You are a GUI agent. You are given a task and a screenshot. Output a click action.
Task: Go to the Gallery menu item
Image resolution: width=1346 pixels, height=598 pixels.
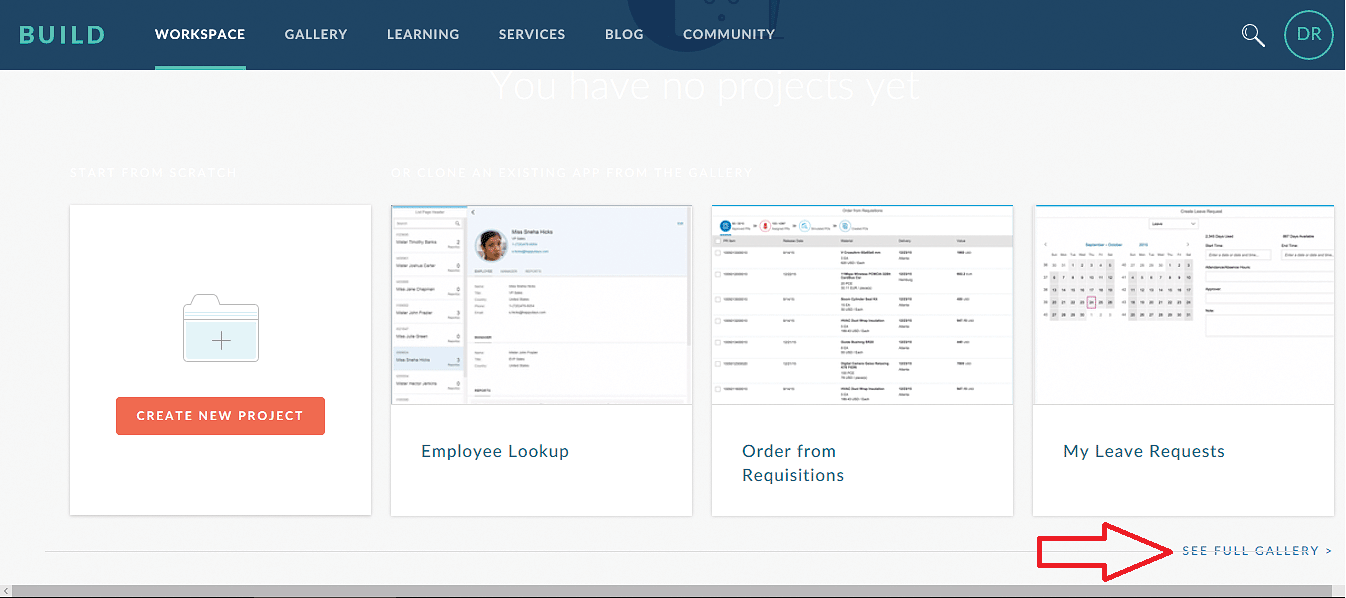coord(316,34)
